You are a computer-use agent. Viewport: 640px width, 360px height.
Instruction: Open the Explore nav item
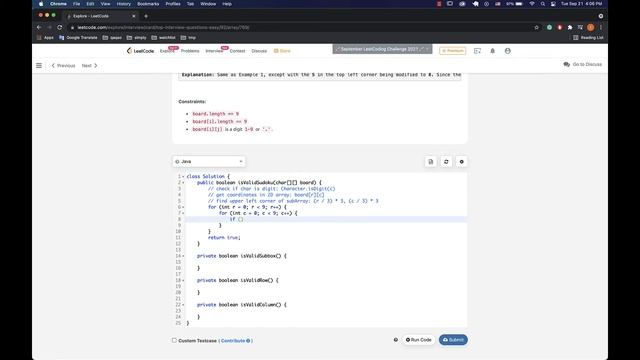[167, 51]
